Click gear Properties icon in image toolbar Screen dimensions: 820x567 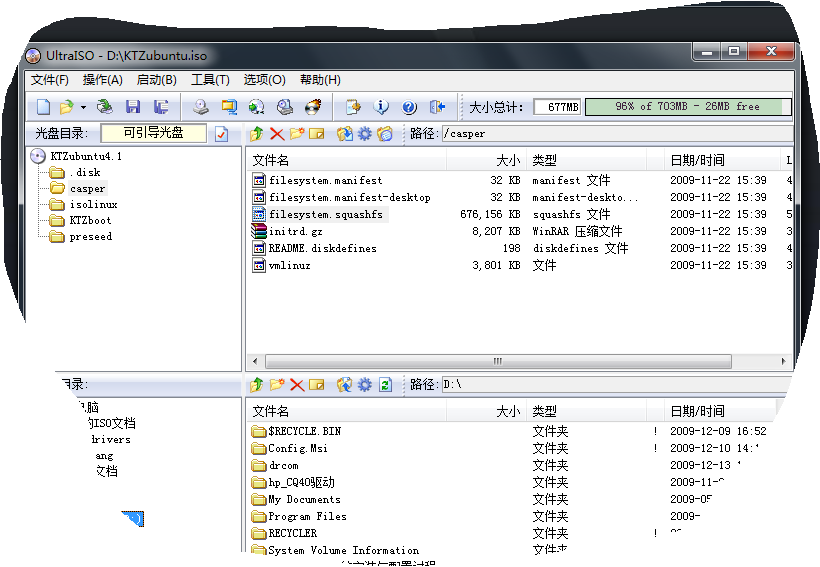[x=365, y=134]
